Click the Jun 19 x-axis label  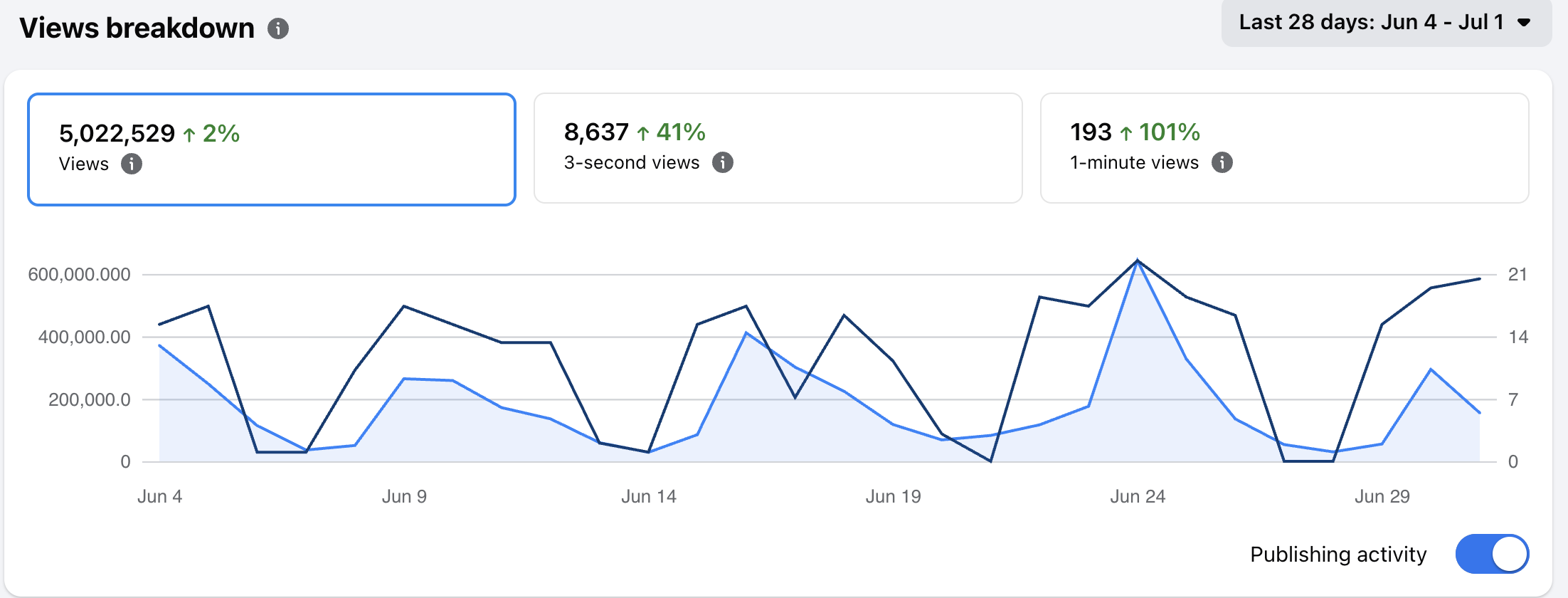coord(894,496)
